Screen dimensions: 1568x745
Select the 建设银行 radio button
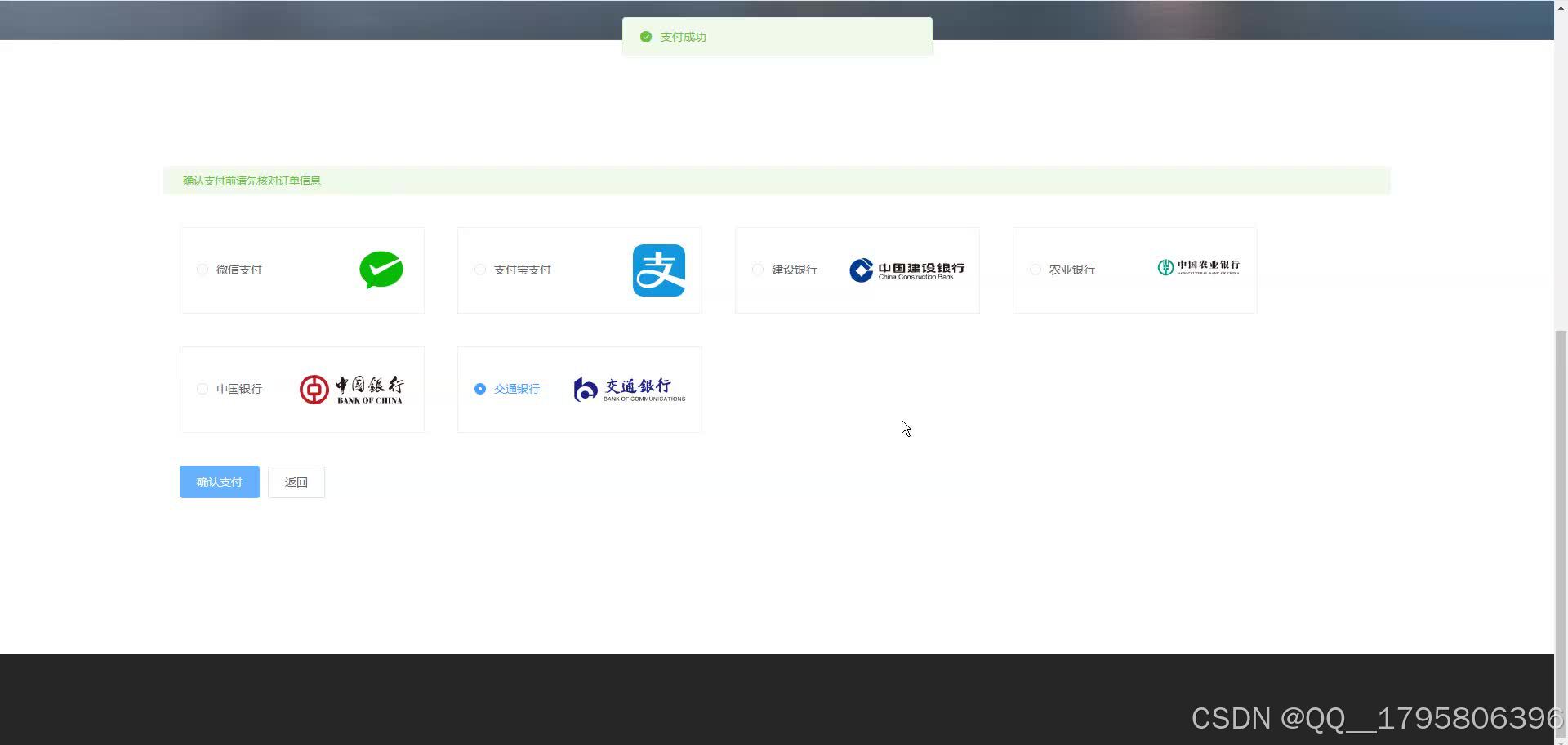[x=757, y=270]
